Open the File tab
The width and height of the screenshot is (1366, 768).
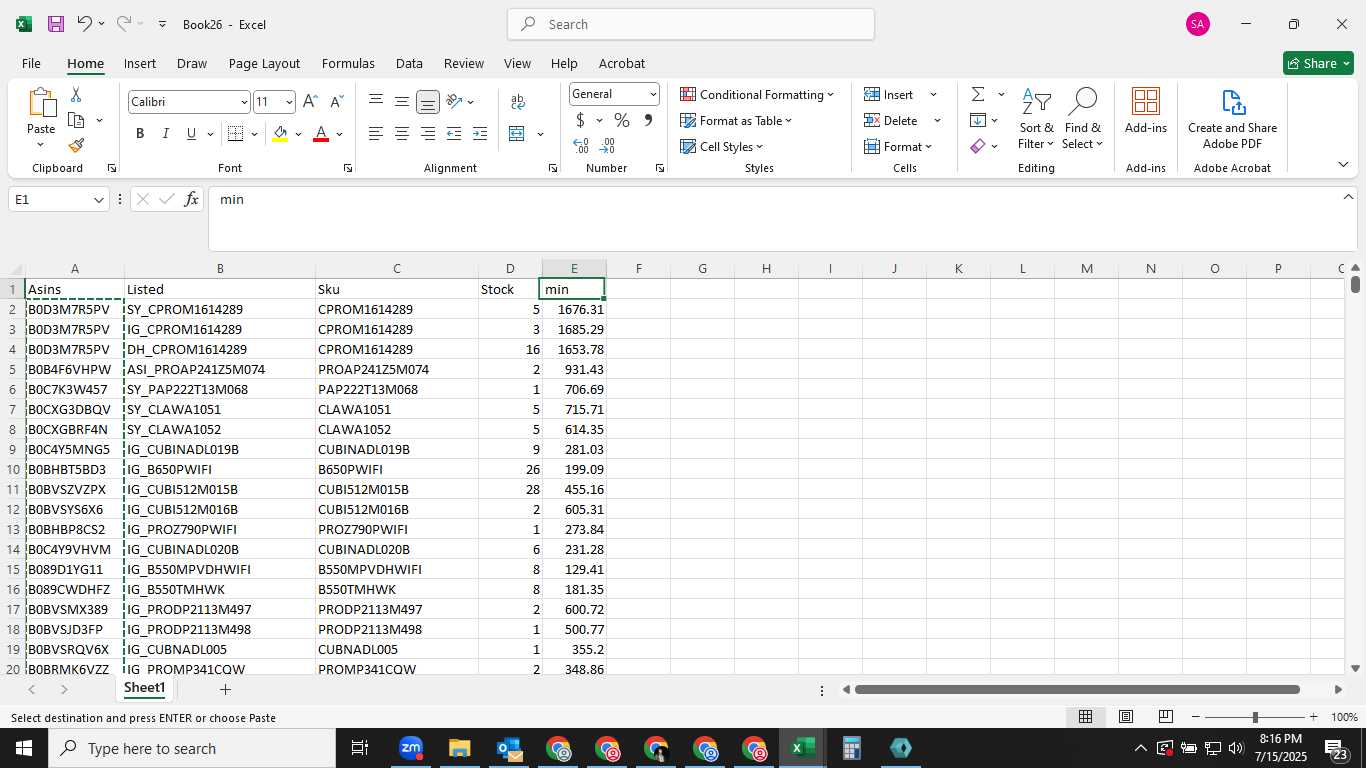pyautogui.click(x=32, y=63)
